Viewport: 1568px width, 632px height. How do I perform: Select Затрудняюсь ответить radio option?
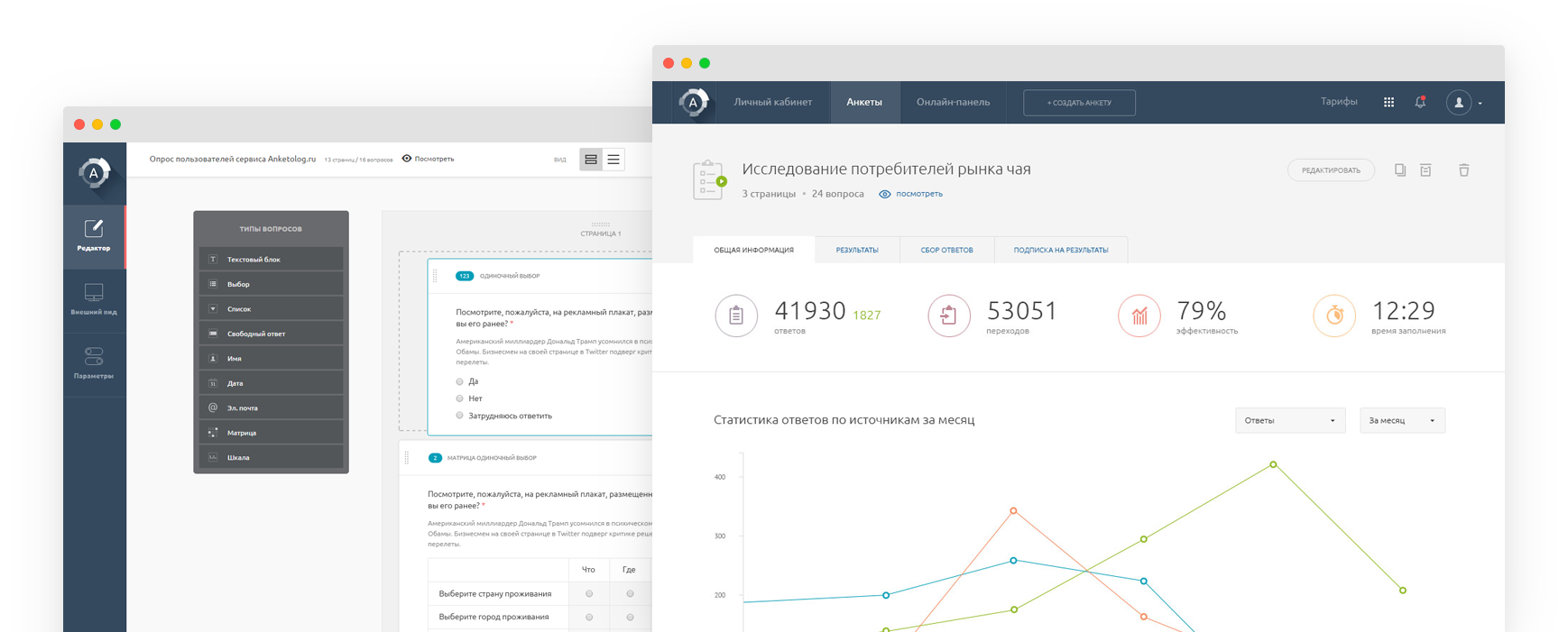pyautogui.click(x=460, y=416)
